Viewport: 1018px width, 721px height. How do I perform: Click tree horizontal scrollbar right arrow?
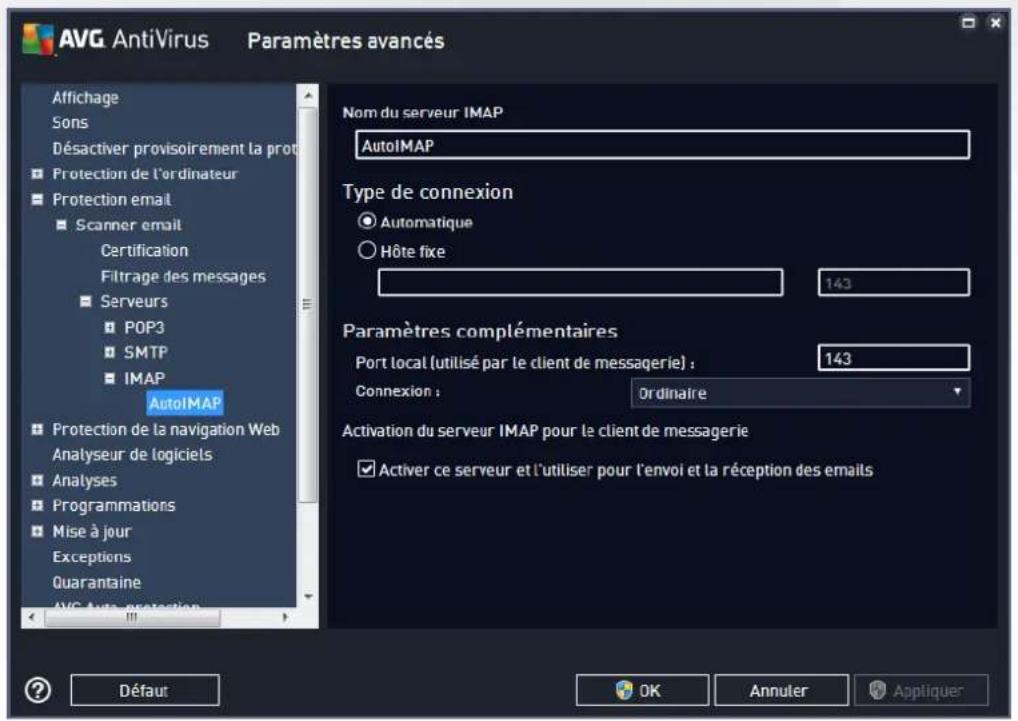[x=285, y=617]
